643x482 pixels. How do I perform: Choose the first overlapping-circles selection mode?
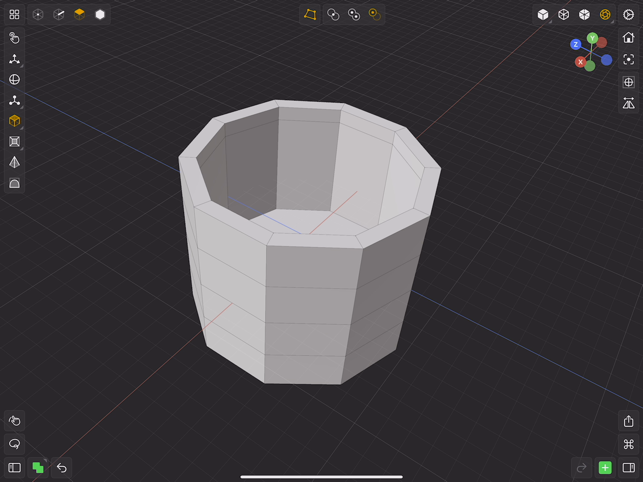click(x=333, y=15)
